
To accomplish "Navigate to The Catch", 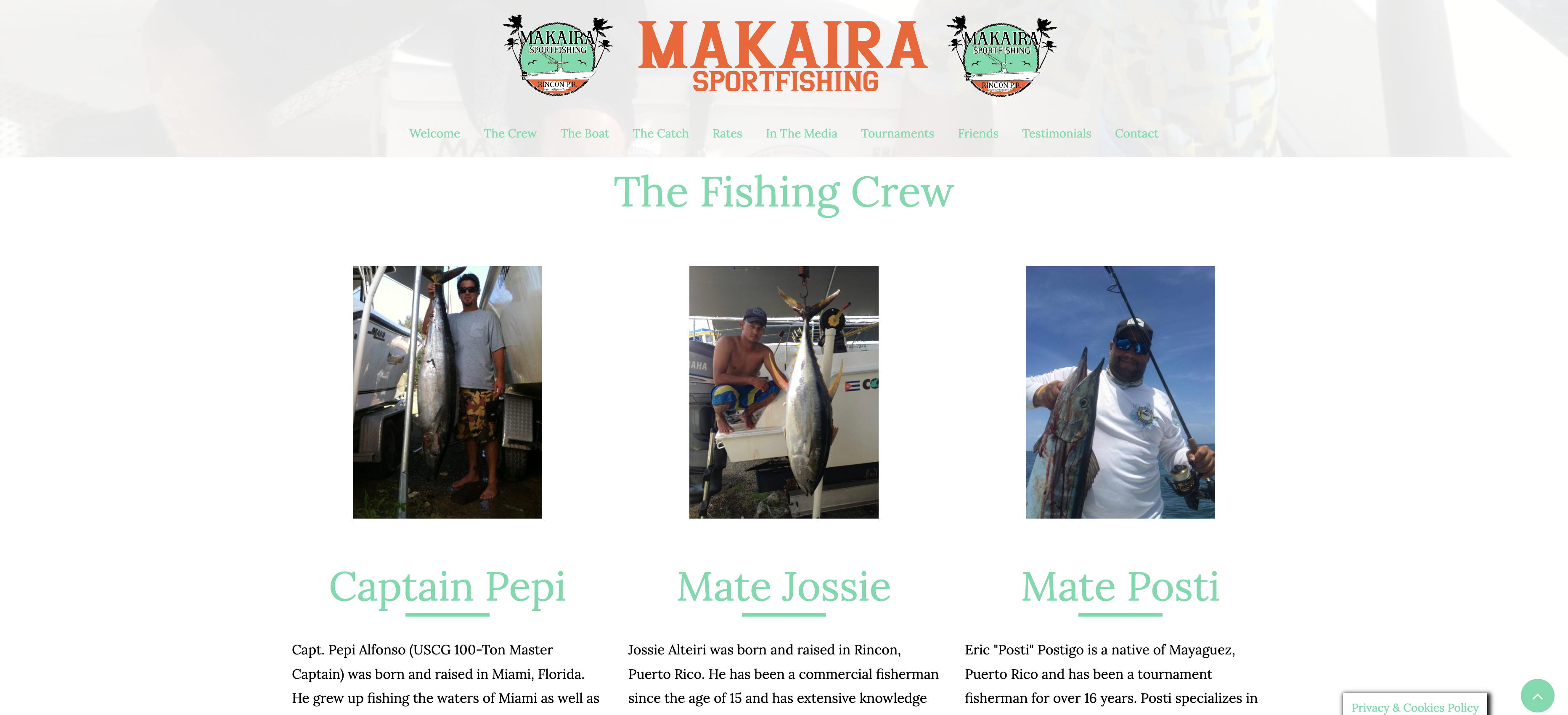I will [660, 133].
